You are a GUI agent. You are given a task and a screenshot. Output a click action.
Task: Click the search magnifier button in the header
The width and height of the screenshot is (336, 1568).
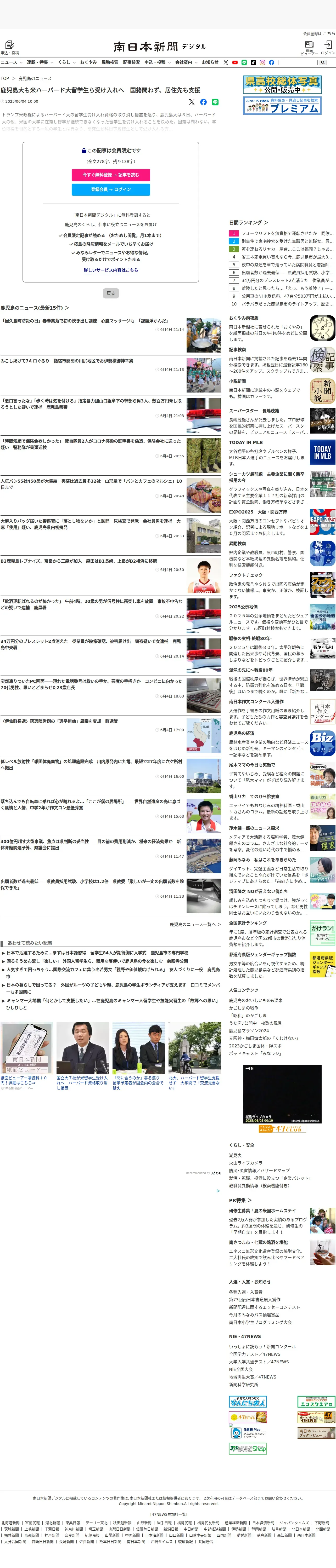tap(323, 62)
